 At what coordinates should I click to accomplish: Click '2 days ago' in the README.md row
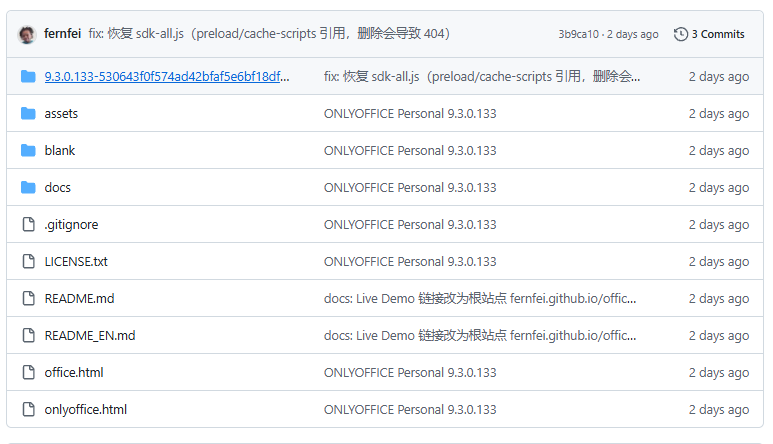719,298
